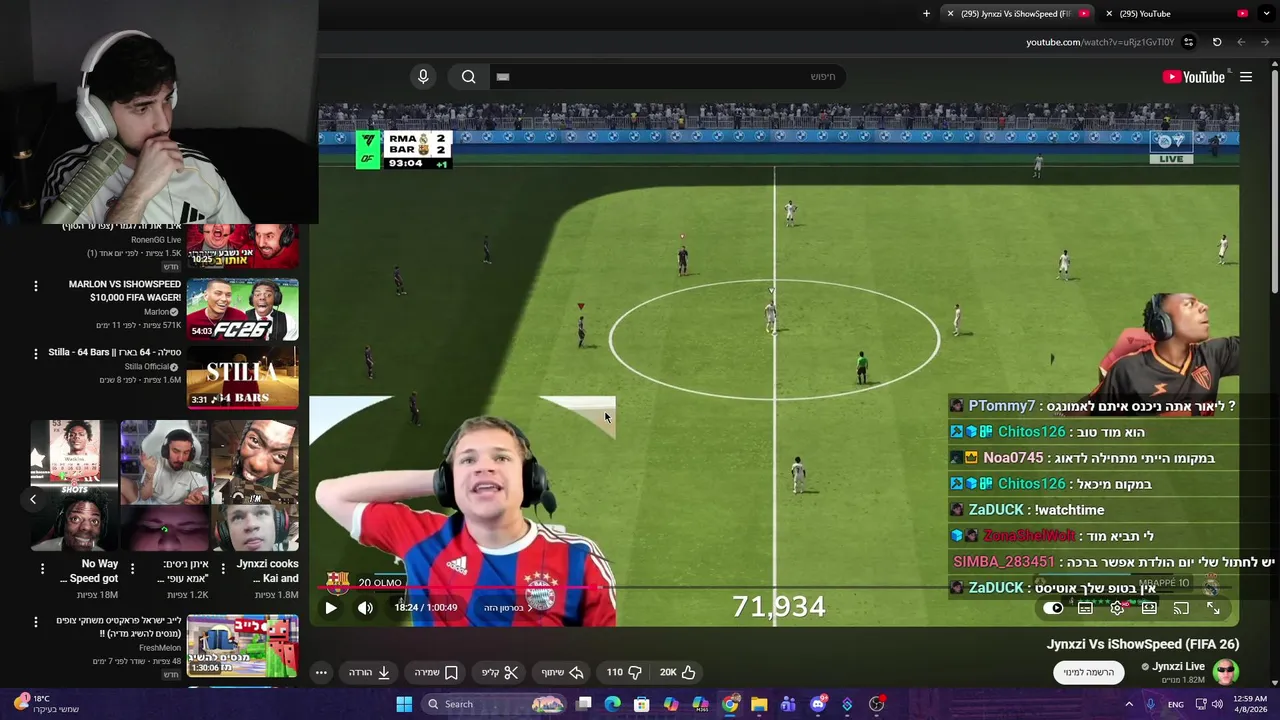Open the Jynxzi Live channel name link

(x=1178, y=666)
